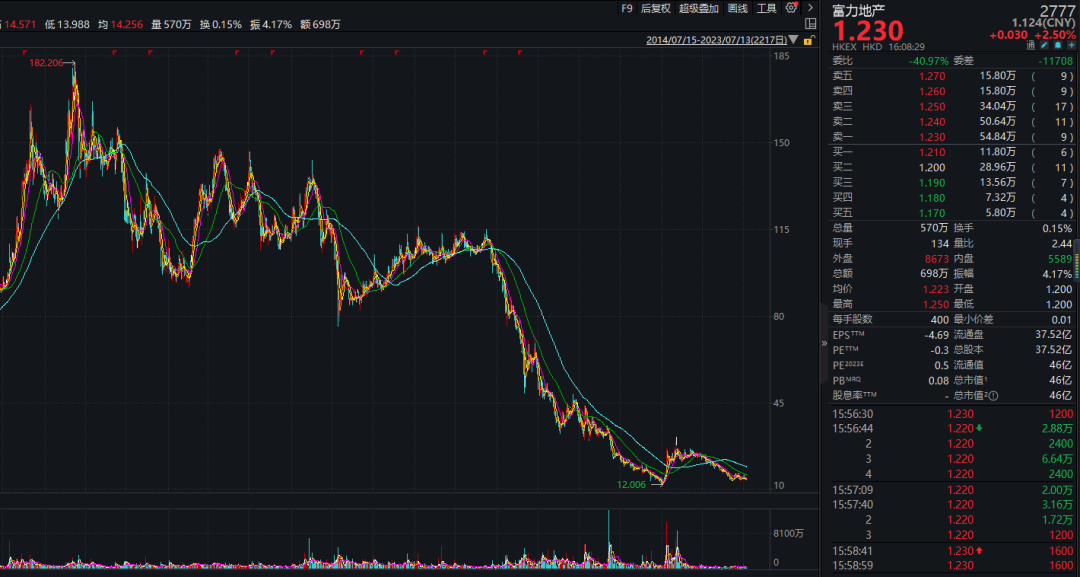Select the 画线 drawing tool
The width and height of the screenshot is (1080, 577).
(x=738, y=8)
